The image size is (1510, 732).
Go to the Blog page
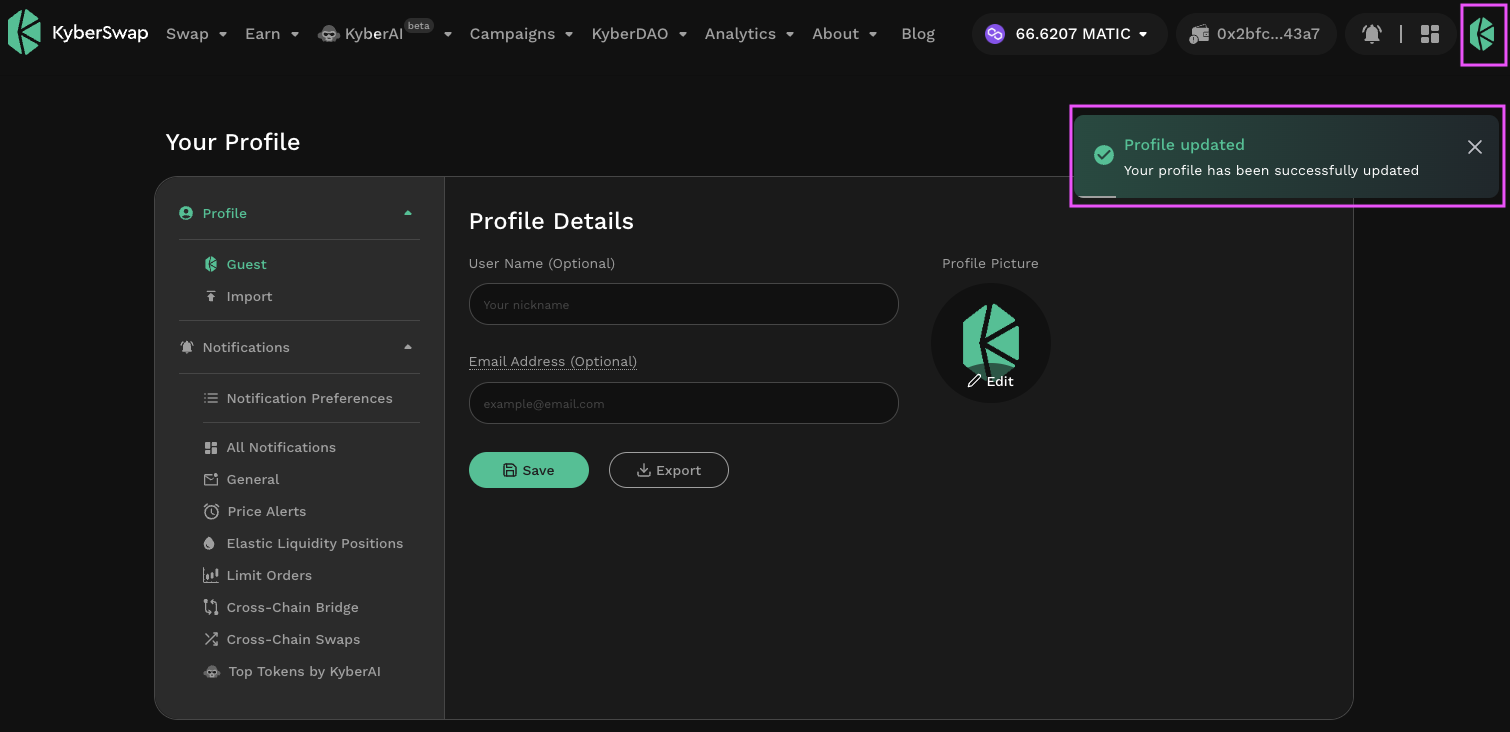[917, 34]
